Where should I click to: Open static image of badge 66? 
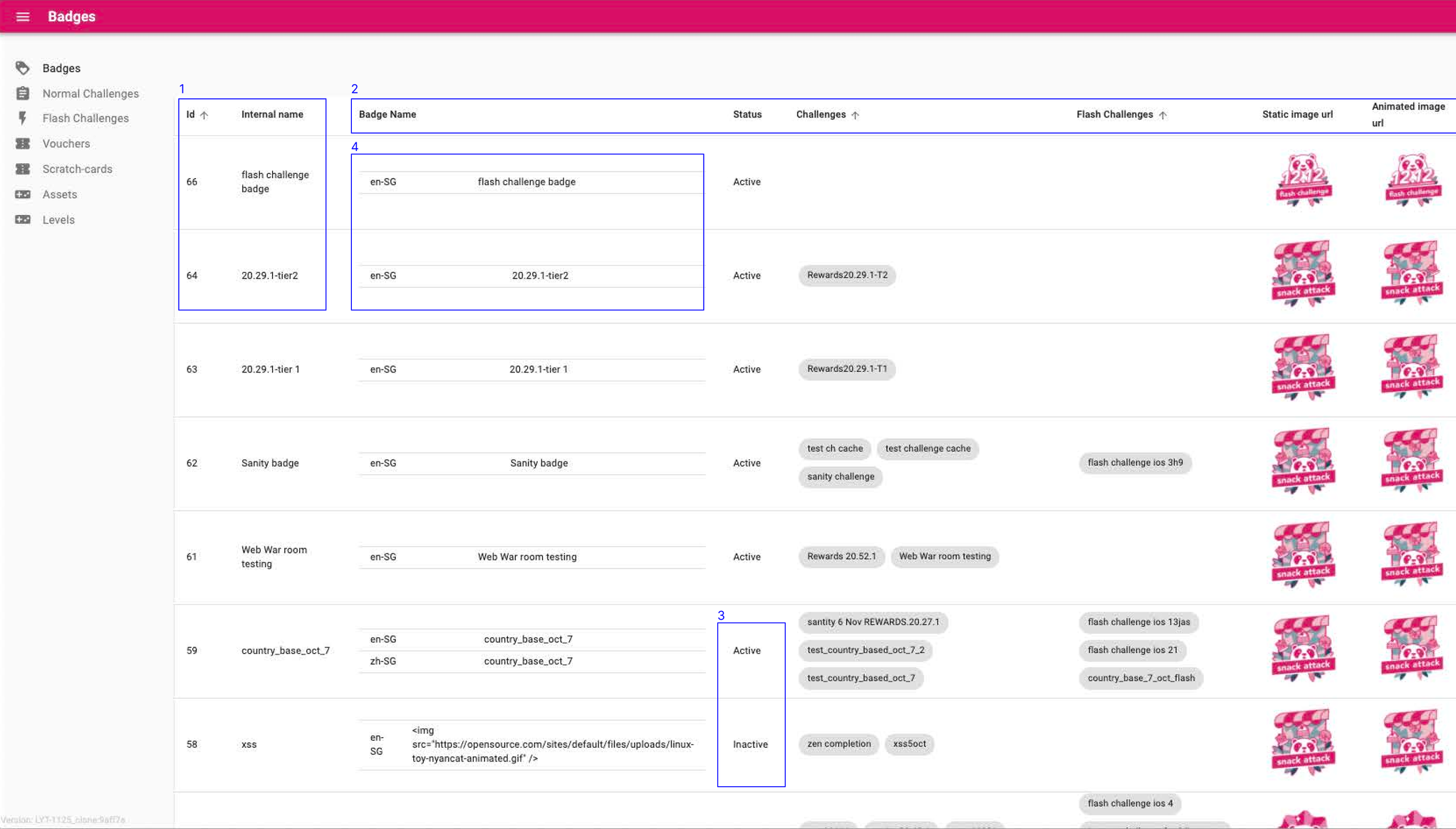pos(1303,180)
